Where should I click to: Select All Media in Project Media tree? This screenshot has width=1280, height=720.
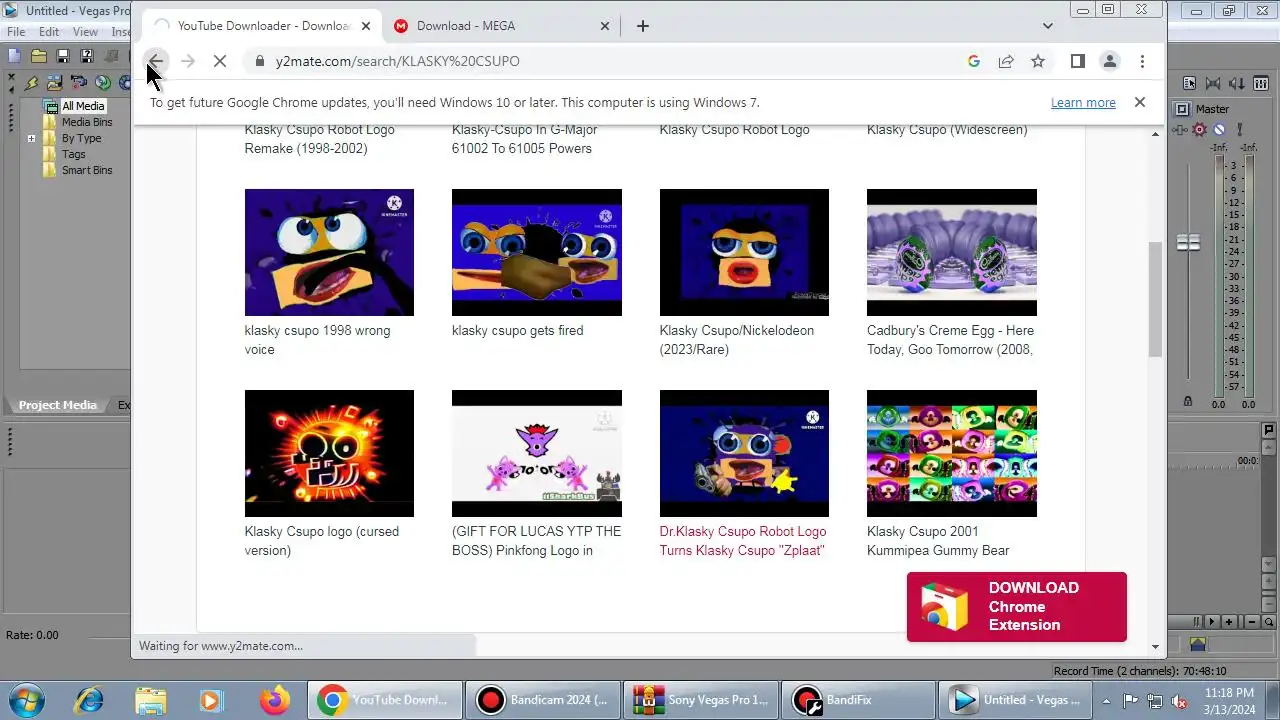point(83,106)
